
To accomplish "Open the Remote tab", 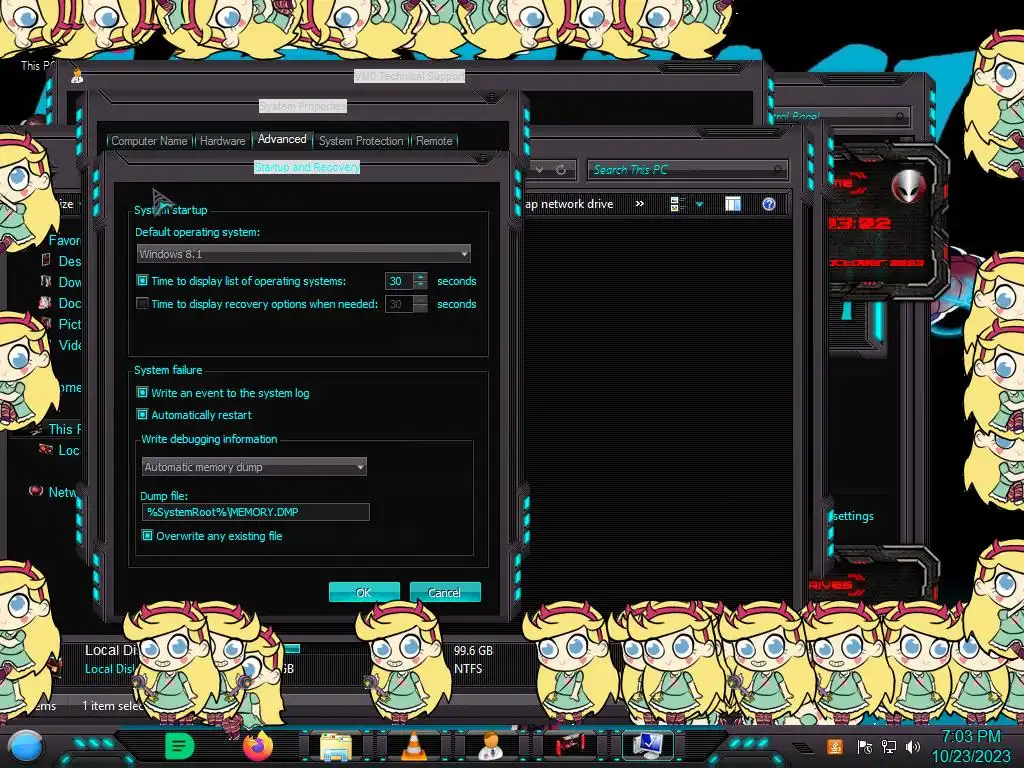I will click(434, 140).
